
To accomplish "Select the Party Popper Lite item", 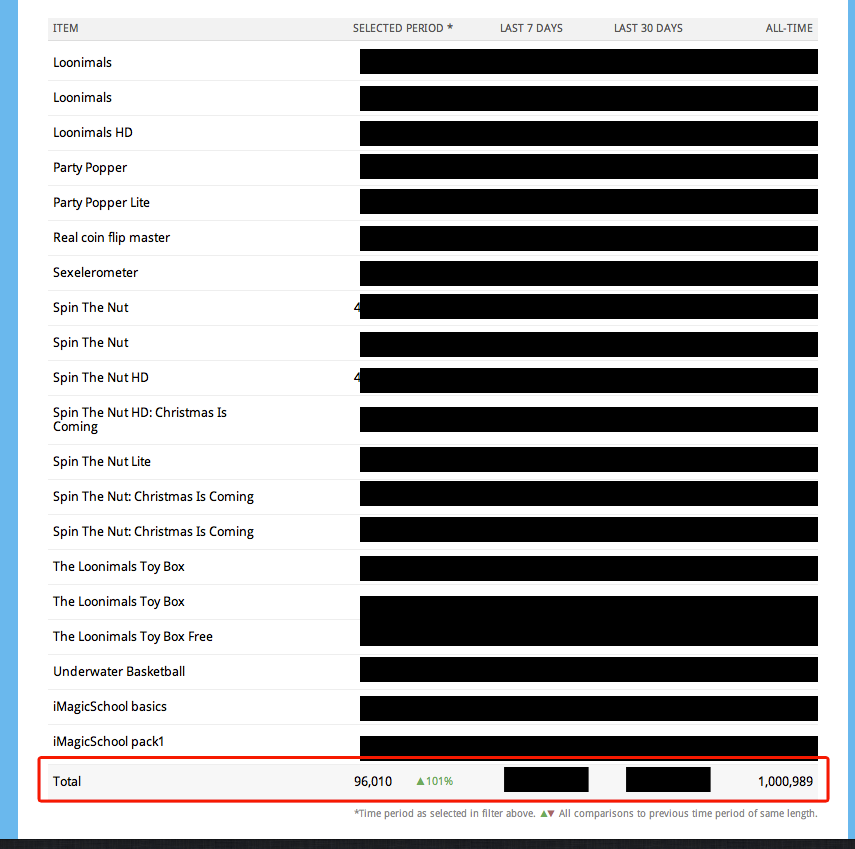I will [101, 203].
